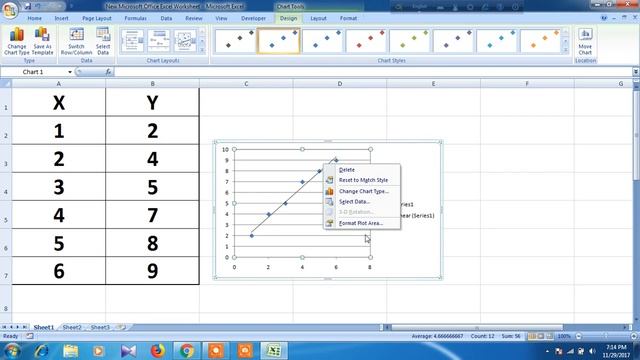Screen dimensions: 640x360
Task: Click the Select All corner button
Action: click(x=6, y=84)
